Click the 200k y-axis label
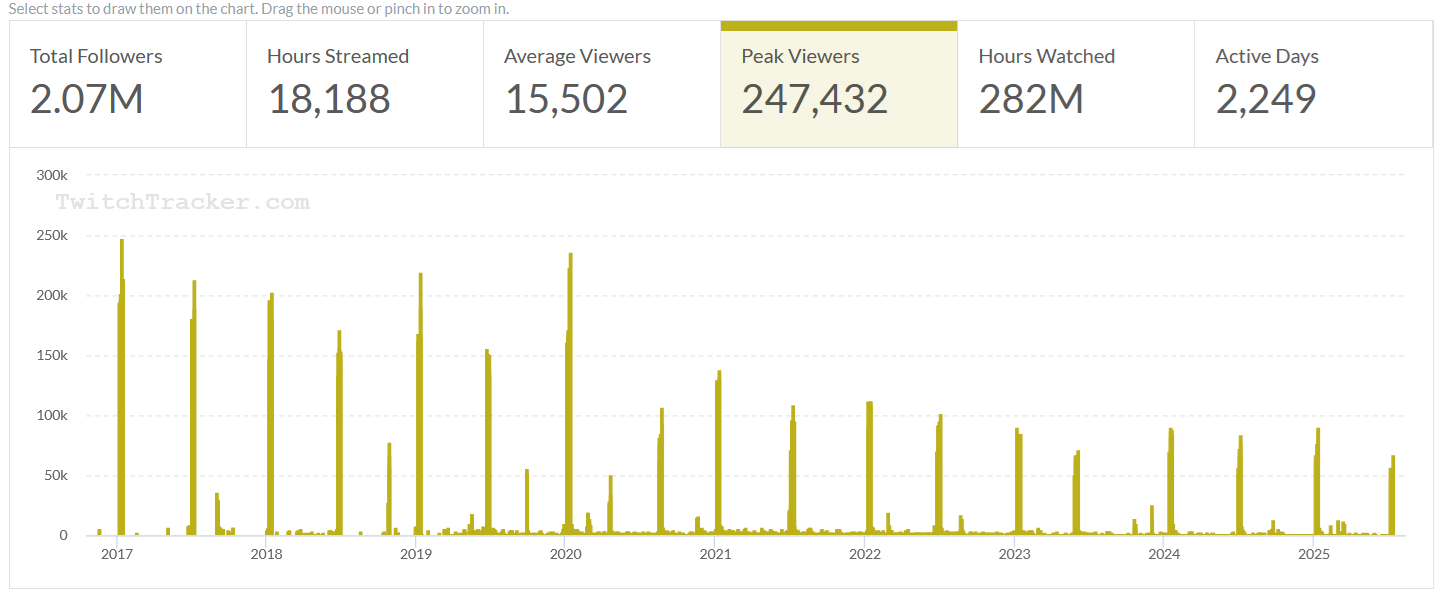This screenshot has height=597, width=1447. coord(51,295)
